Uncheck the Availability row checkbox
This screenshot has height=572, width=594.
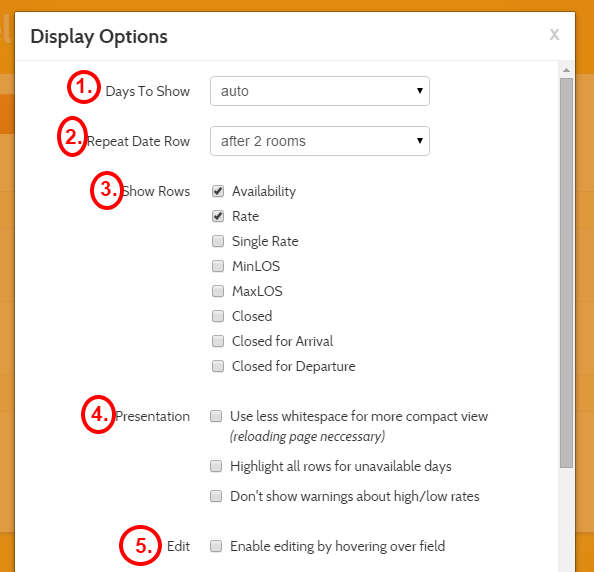[x=218, y=191]
